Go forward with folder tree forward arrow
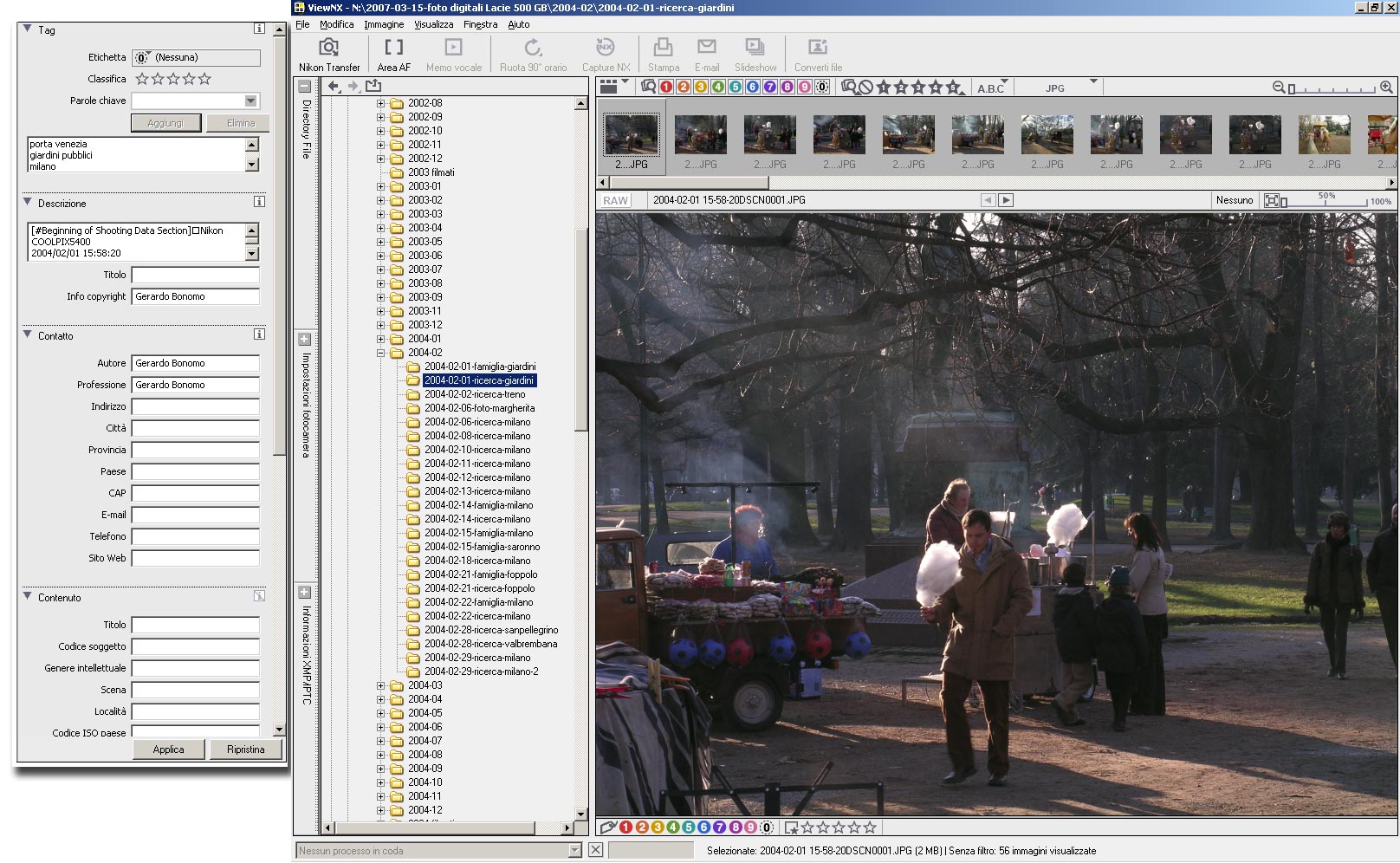This screenshot has width=1400, height=863. coord(353,86)
